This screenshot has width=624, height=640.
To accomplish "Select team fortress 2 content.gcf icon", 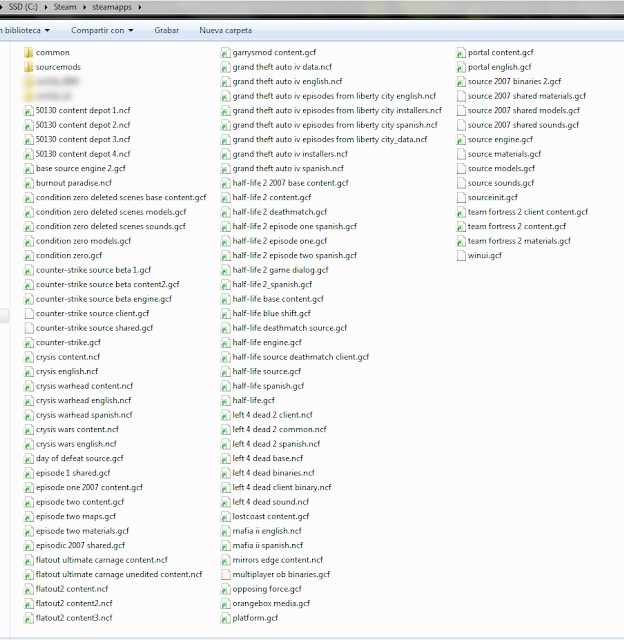I will click(x=461, y=227).
